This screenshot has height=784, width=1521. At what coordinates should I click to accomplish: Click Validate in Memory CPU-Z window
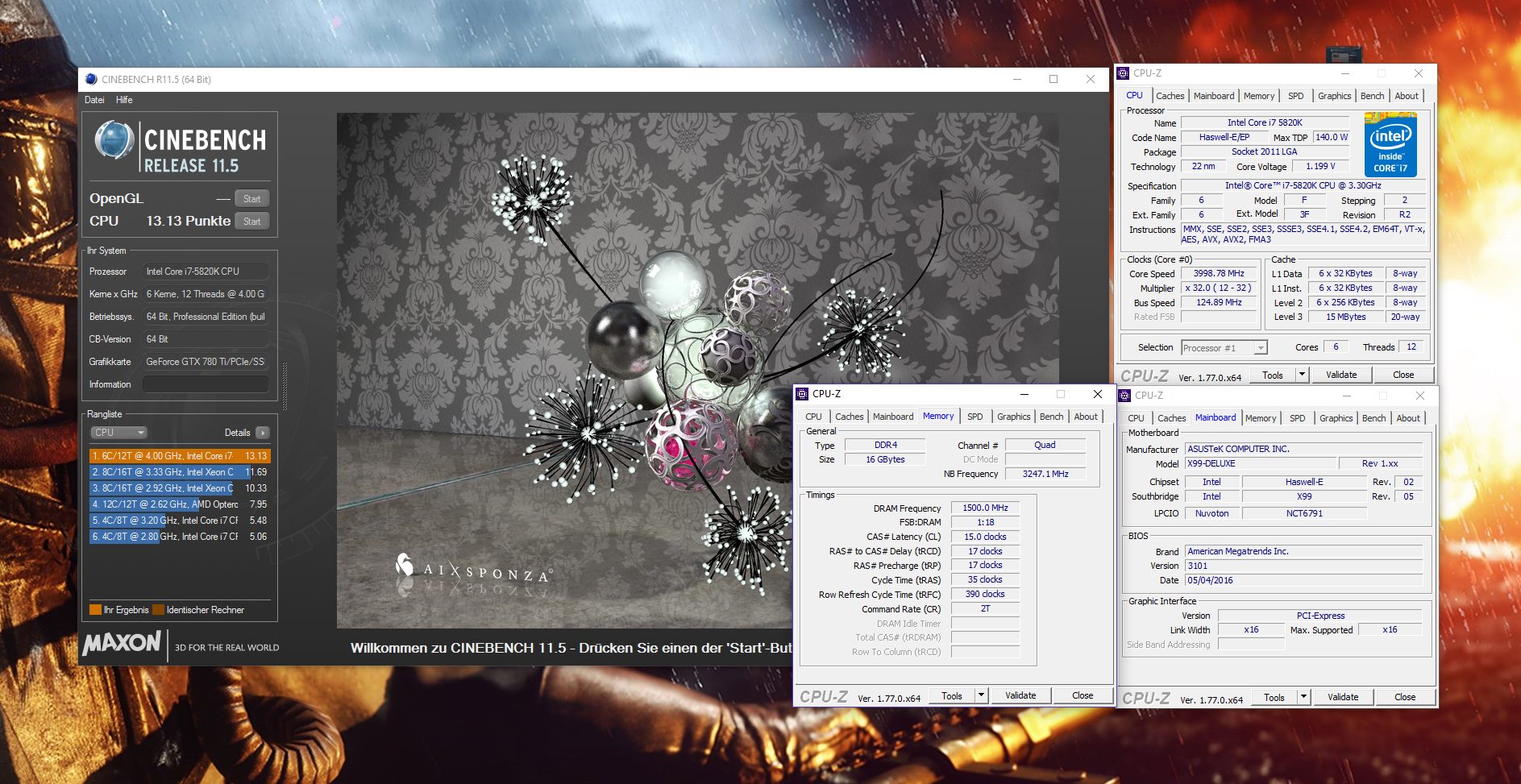(1020, 695)
